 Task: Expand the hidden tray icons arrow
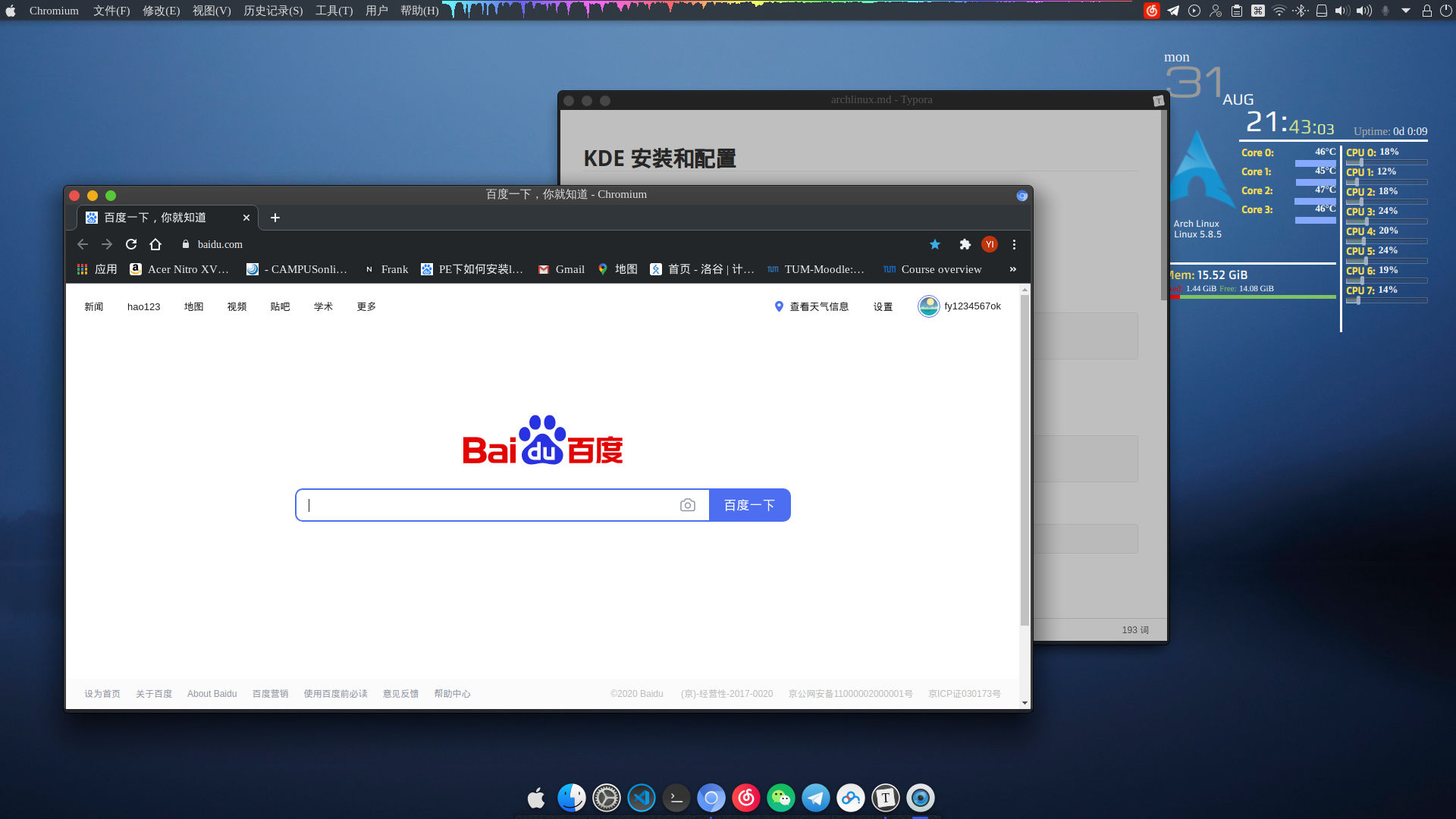coord(1406,11)
